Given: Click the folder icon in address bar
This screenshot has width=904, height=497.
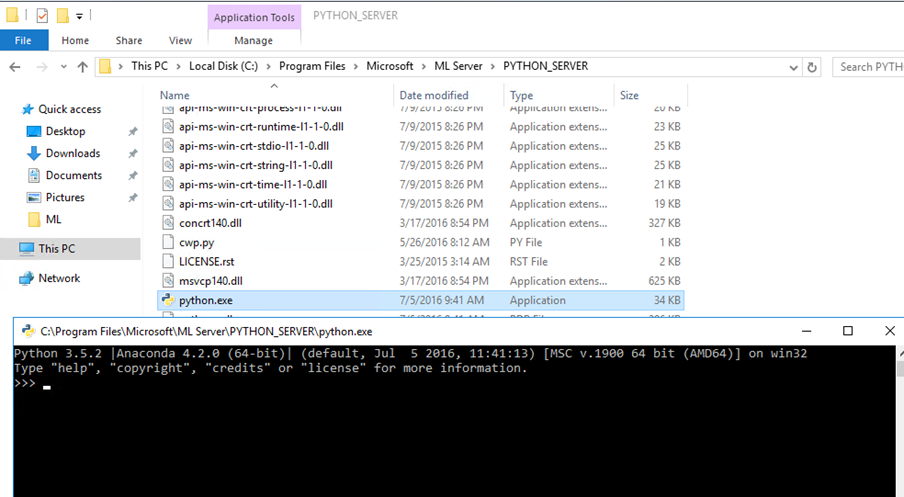Looking at the screenshot, I should tap(105, 66).
